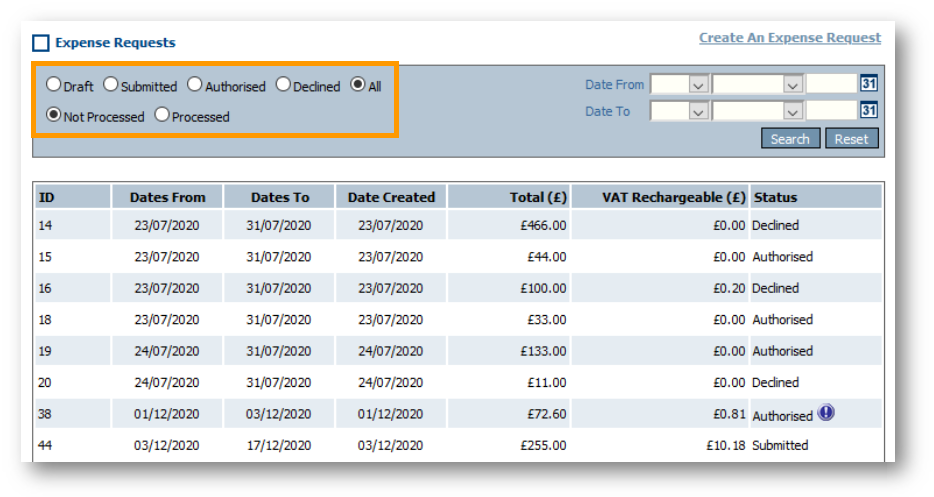Select expense request ID 38
The height and width of the screenshot is (497, 934).
pos(45,414)
